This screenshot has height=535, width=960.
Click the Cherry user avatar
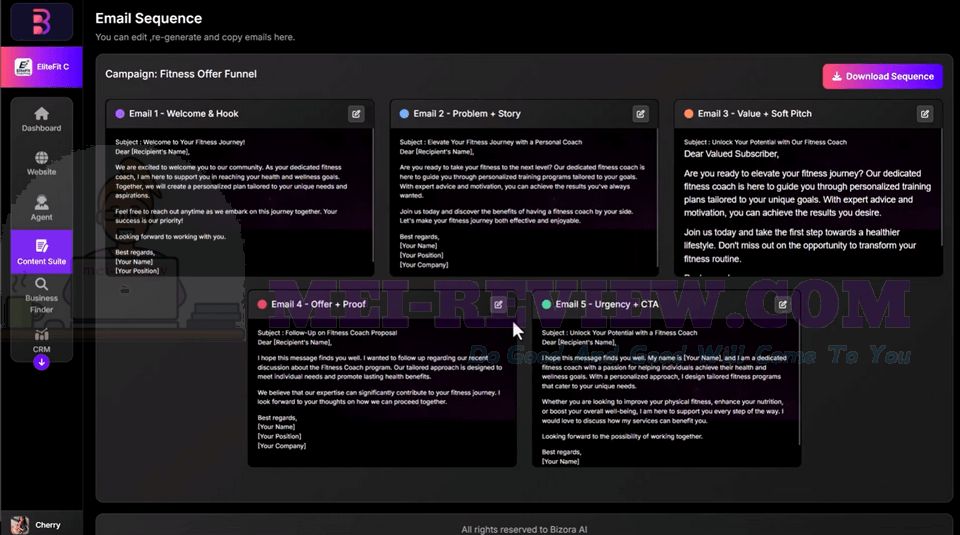pyautogui.click(x=20, y=525)
